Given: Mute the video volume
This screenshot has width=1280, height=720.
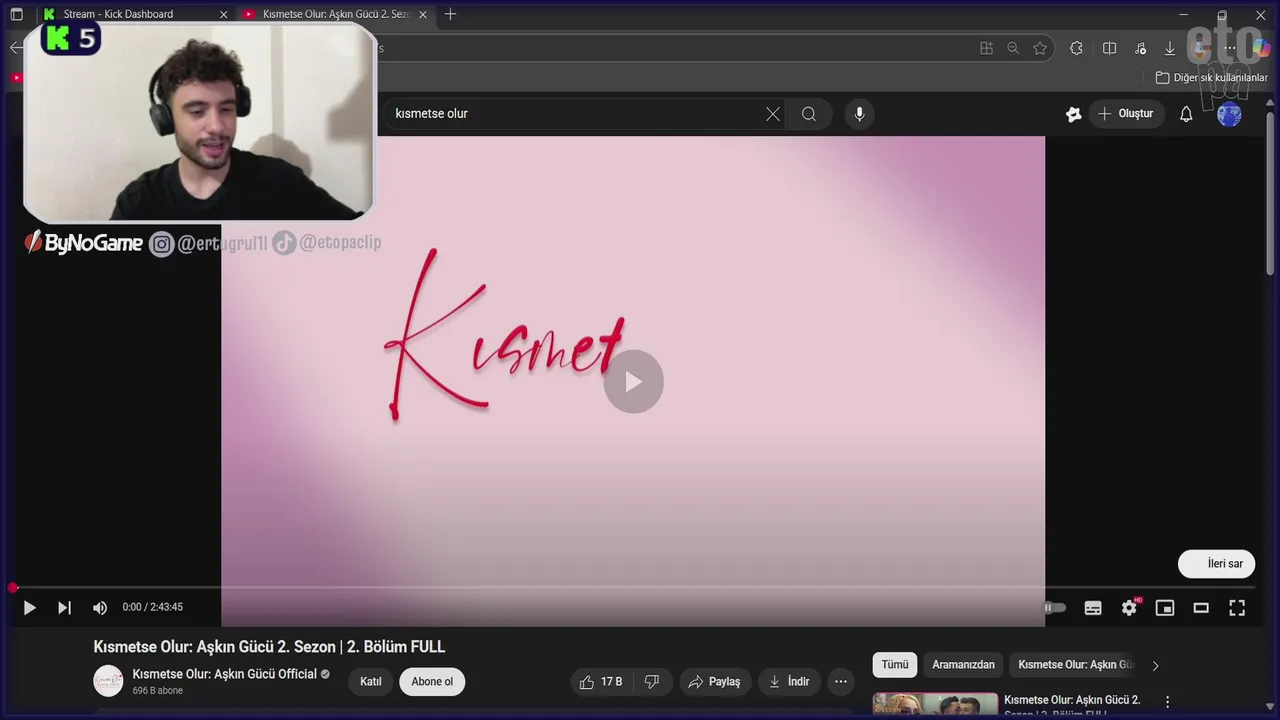Looking at the screenshot, I should (100, 607).
